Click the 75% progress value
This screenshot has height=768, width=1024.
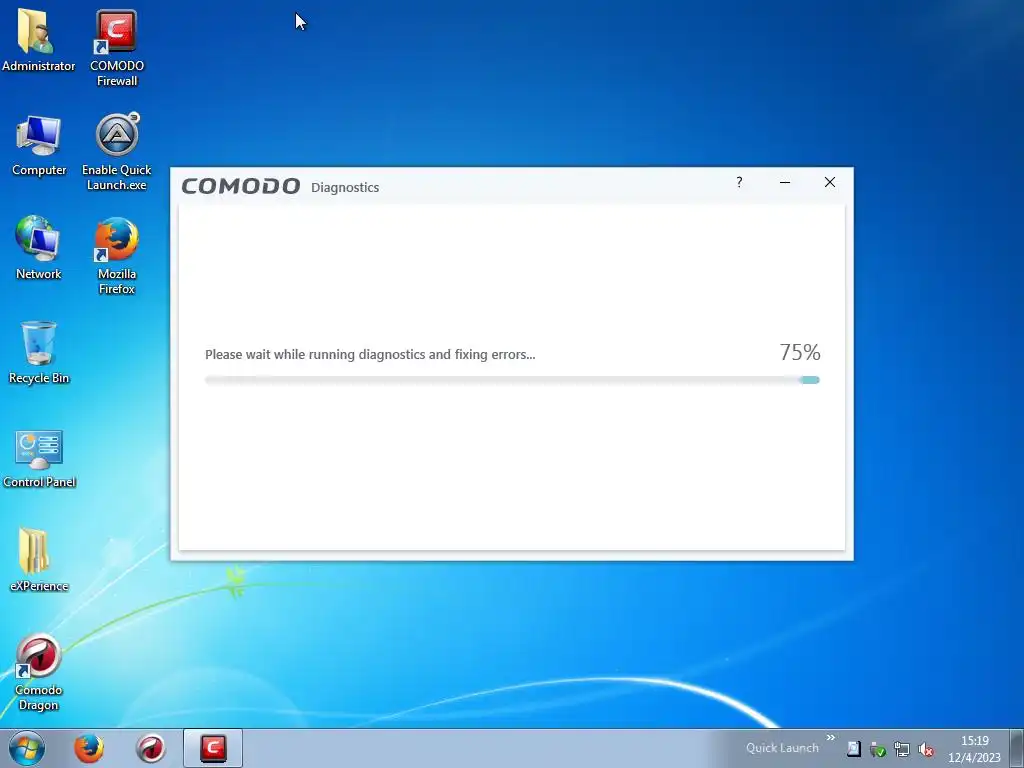[799, 353]
